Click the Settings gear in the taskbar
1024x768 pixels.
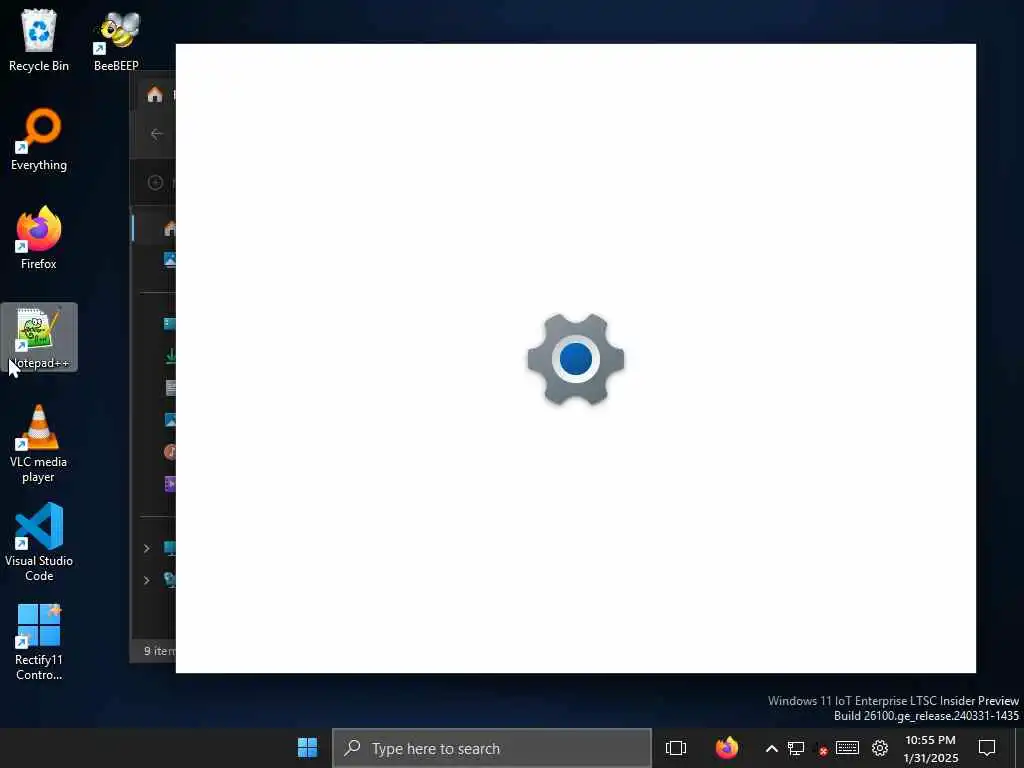click(880, 748)
